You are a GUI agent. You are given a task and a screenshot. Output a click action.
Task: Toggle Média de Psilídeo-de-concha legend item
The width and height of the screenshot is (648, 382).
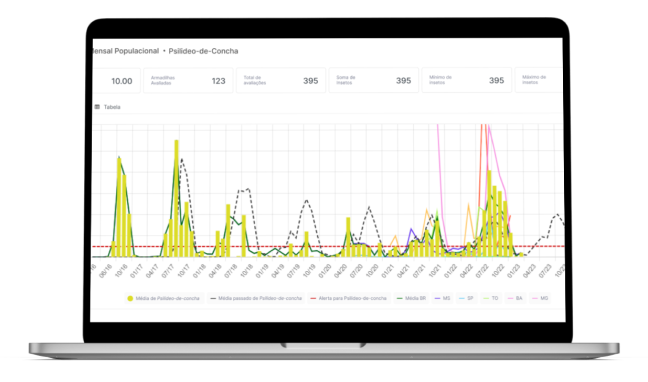[x=164, y=298]
